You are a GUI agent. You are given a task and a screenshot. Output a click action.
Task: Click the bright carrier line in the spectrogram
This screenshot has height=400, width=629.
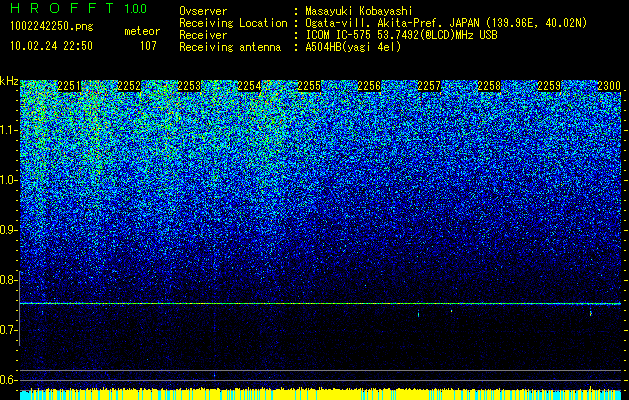pos(320,304)
